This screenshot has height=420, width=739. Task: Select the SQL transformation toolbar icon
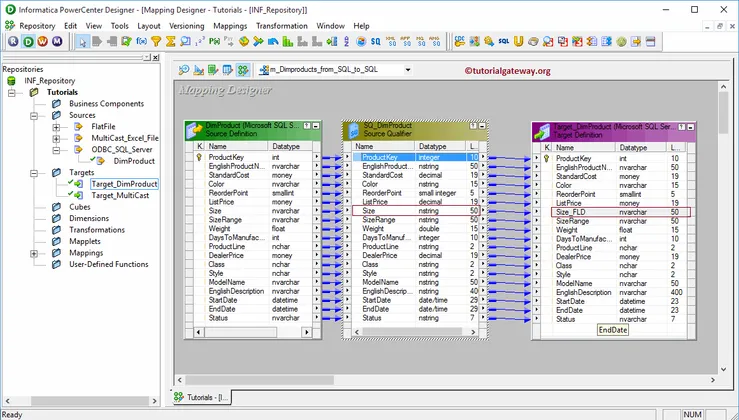503,41
